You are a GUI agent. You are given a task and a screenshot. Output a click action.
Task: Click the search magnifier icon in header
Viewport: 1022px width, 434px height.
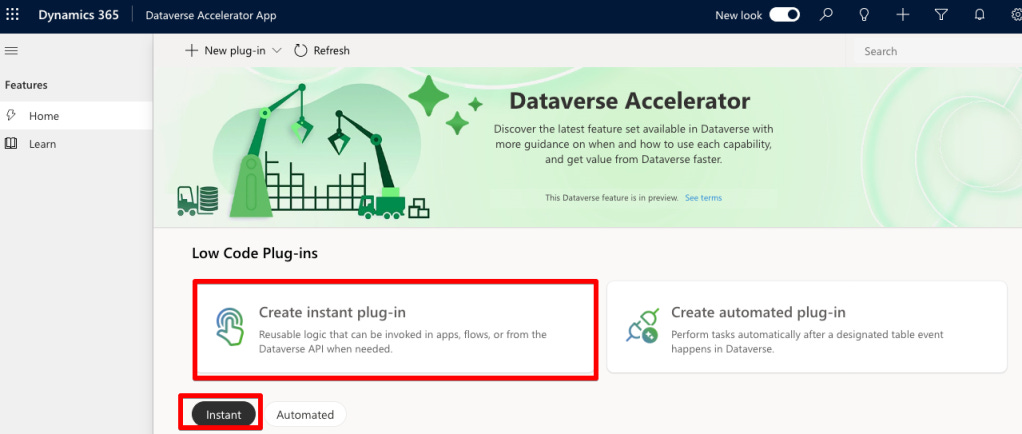click(x=826, y=15)
